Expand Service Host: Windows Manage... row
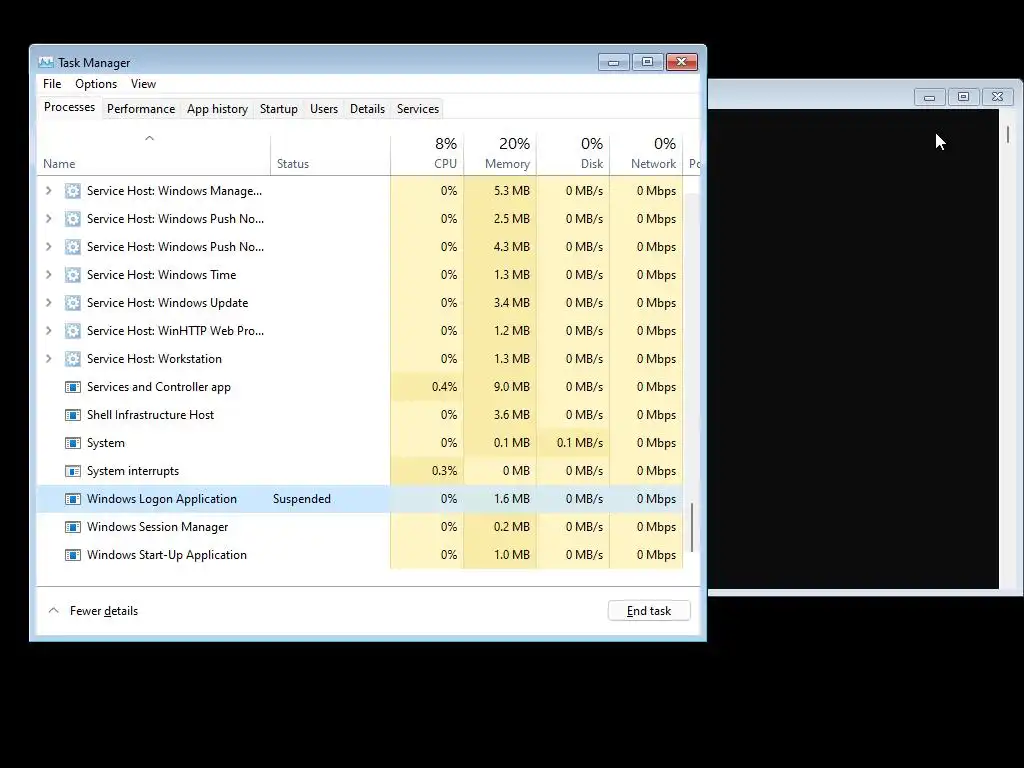 click(x=48, y=191)
